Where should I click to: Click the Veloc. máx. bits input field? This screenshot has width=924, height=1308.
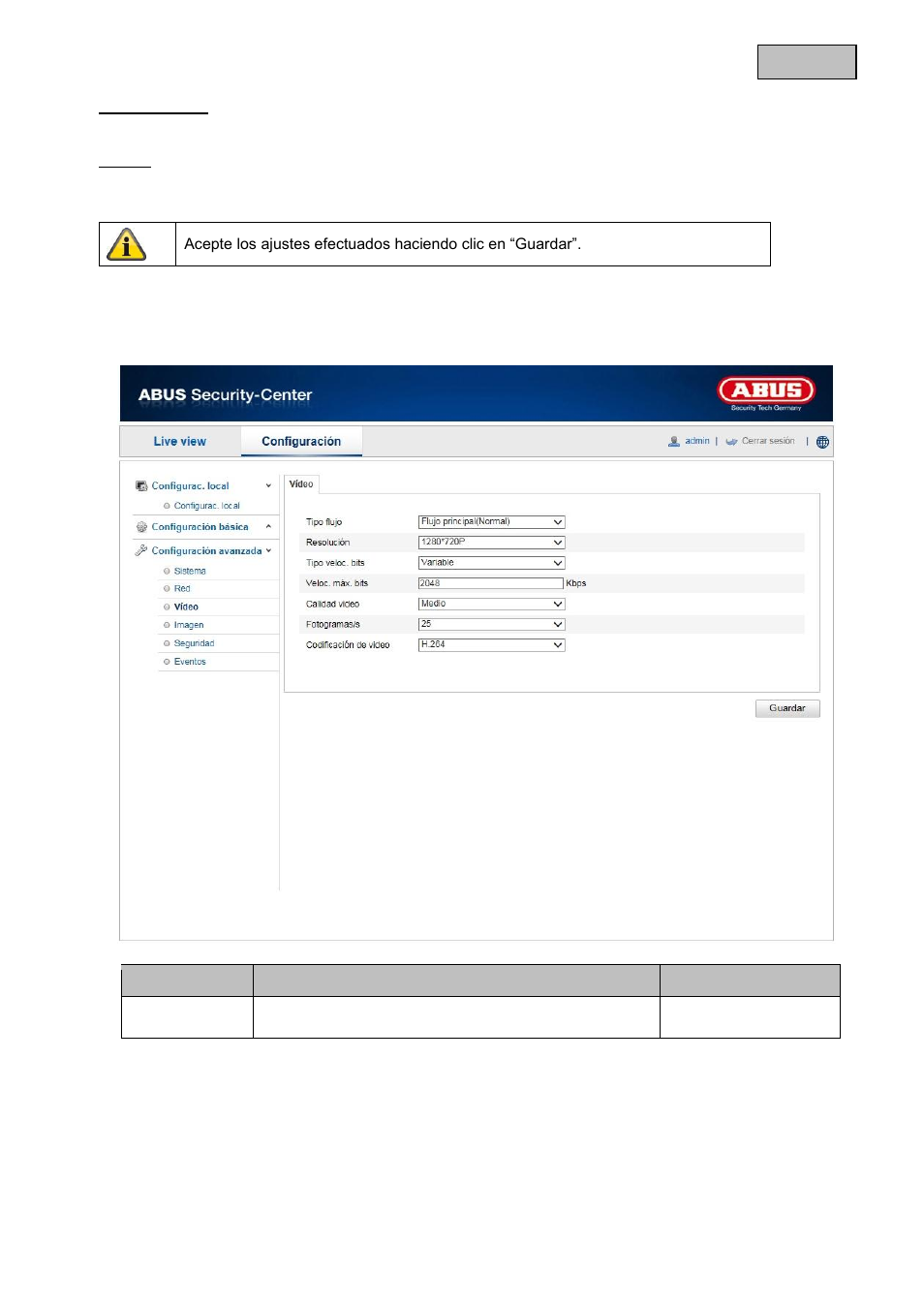click(x=490, y=583)
